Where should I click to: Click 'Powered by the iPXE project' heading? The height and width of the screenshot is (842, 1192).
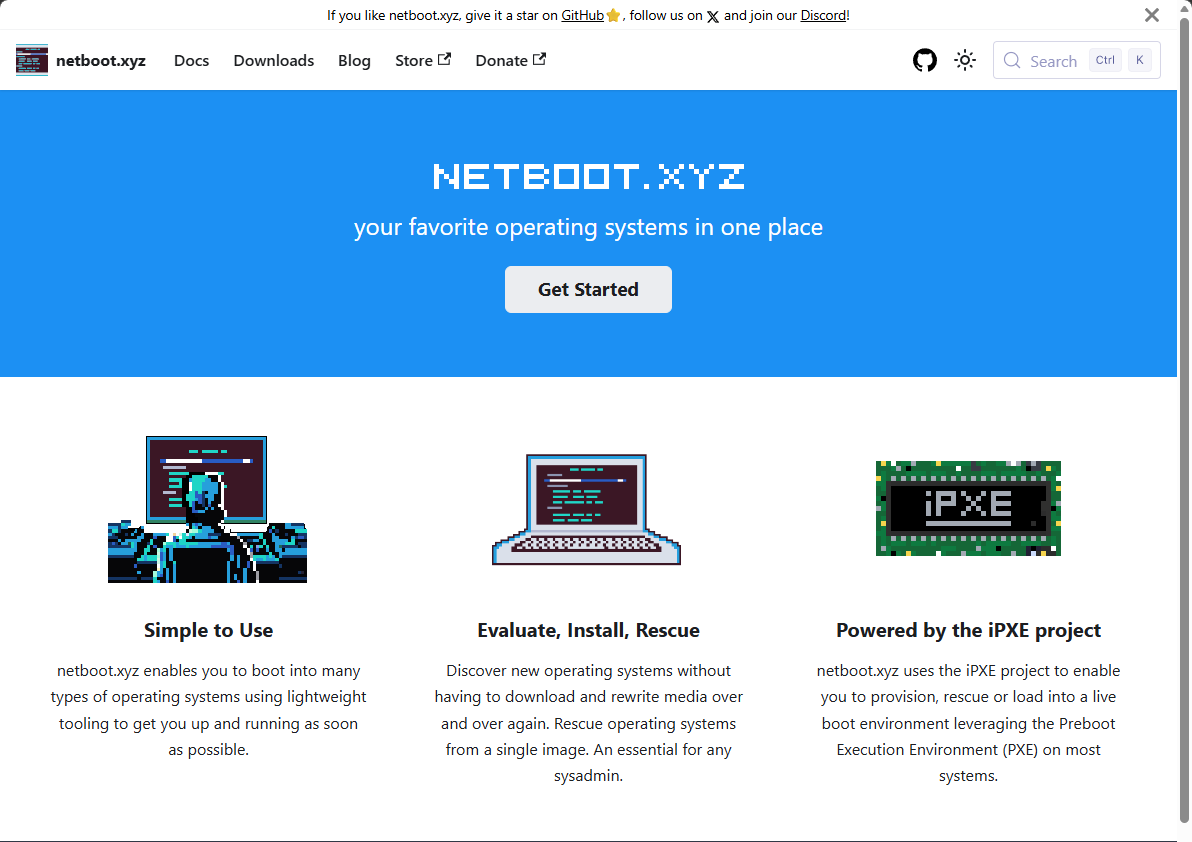click(x=968, y=630)
